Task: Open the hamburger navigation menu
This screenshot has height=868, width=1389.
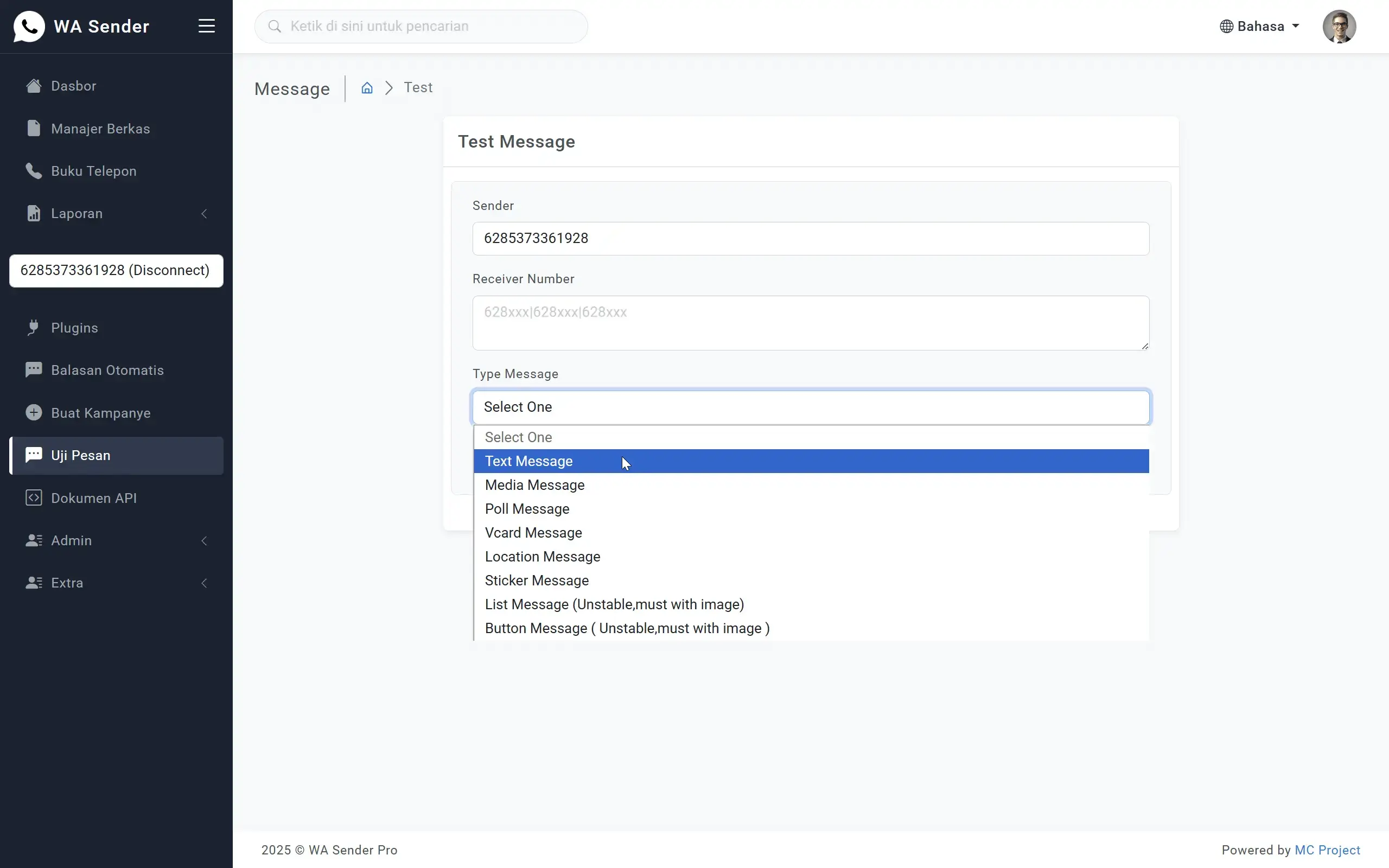Action: click(206, 26)
